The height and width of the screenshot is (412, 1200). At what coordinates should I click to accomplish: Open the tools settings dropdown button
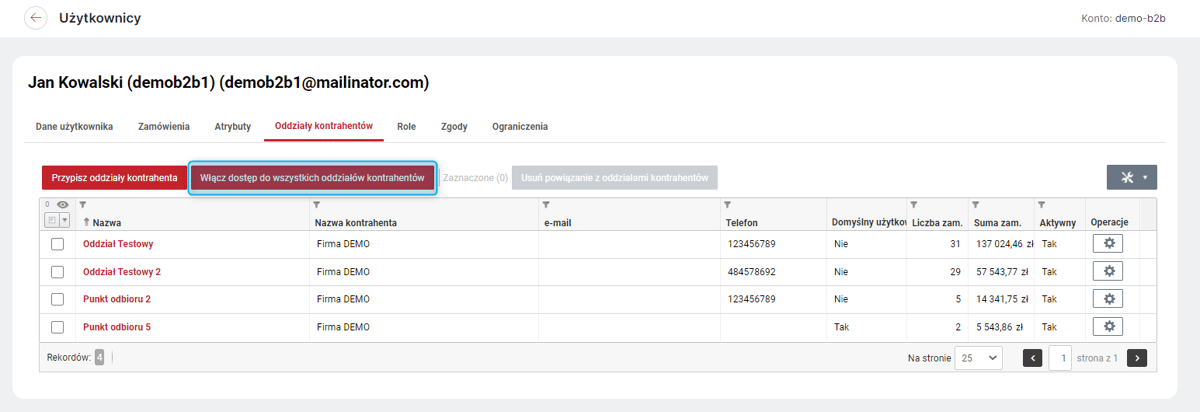(x=1132, y=178)
